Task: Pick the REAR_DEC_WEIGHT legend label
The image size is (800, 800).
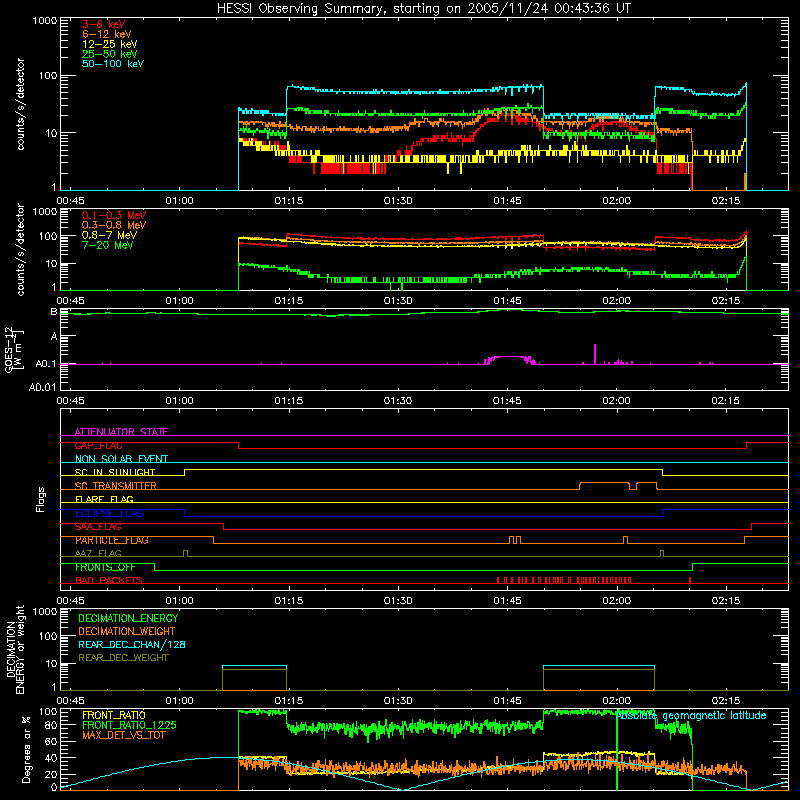Action: pos(123,658)
